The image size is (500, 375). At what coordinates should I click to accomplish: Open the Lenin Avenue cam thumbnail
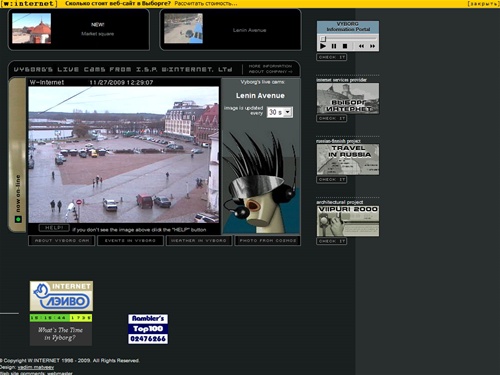183,28
